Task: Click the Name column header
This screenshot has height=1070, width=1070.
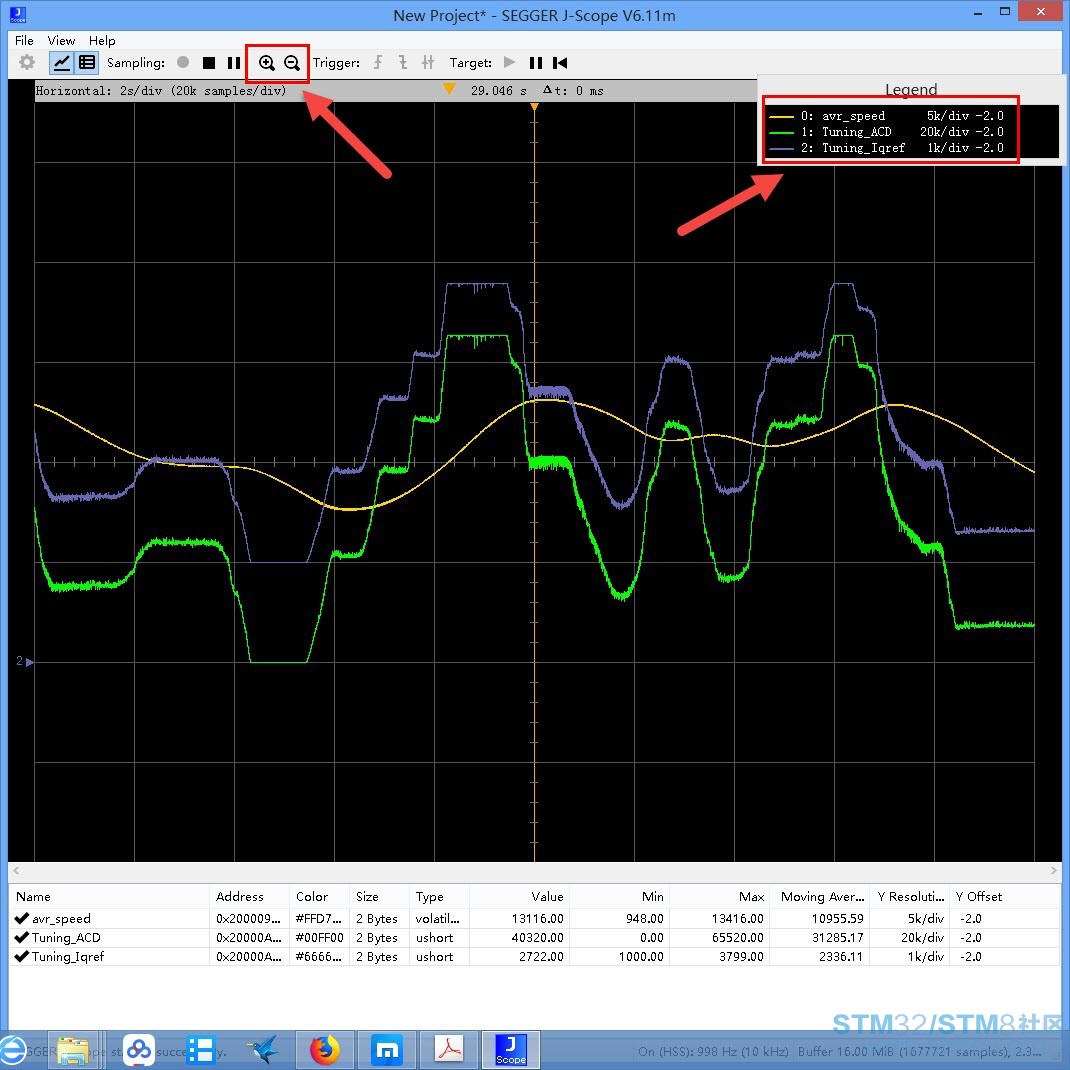Action: tap(109, 897)
